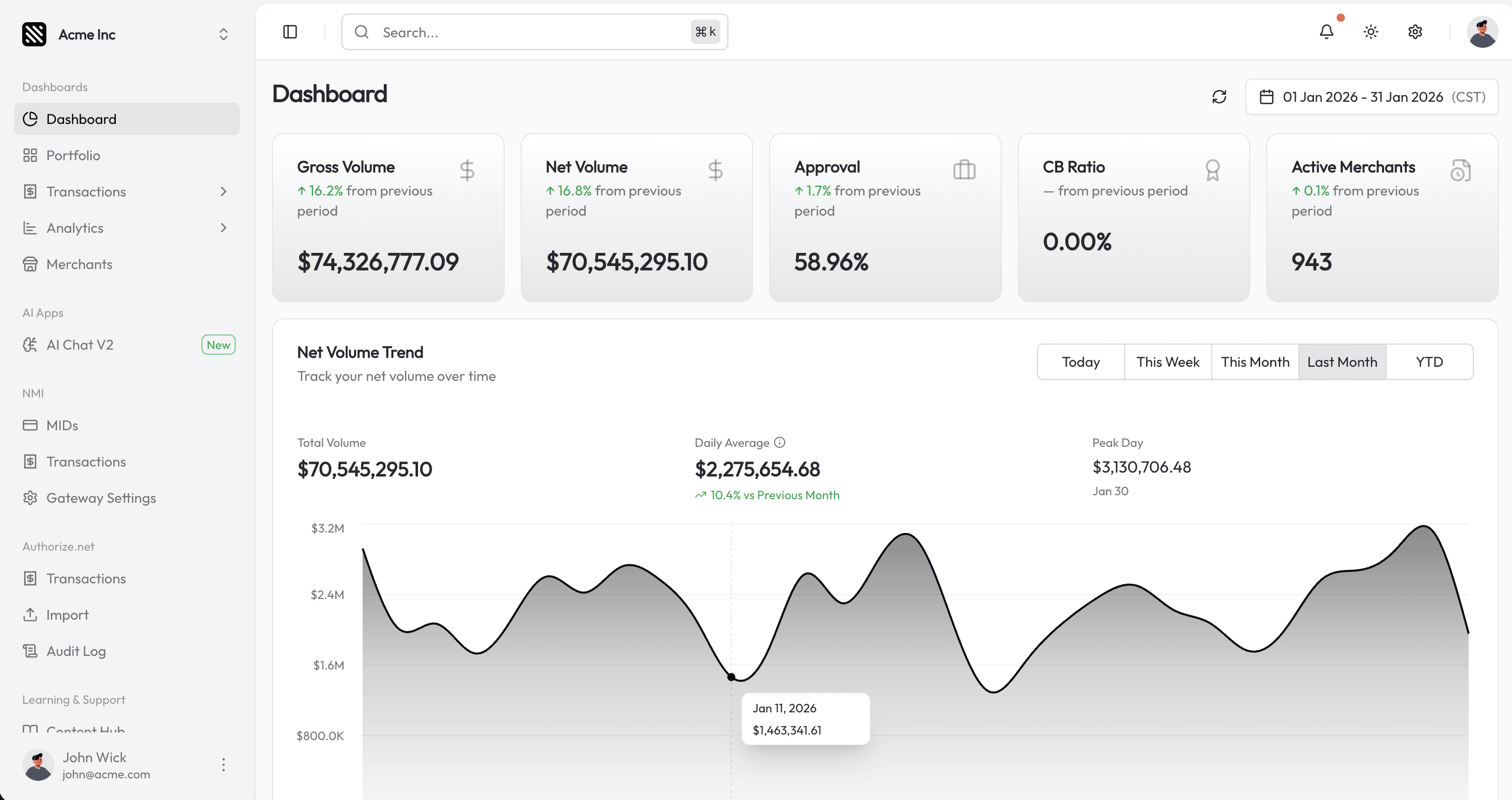This screenshot has height=800, width=1512.
Task: Open the settings gear
Action: click(x=1415, y=32)
